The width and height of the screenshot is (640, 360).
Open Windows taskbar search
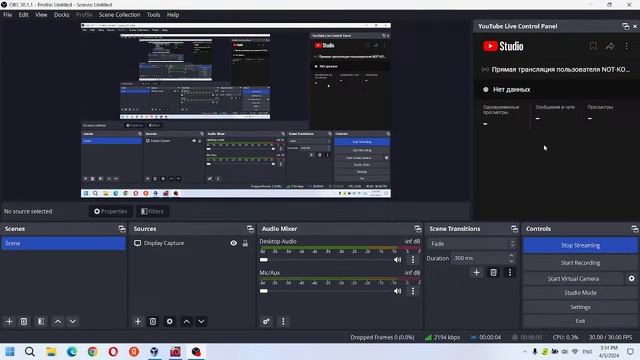30,351
